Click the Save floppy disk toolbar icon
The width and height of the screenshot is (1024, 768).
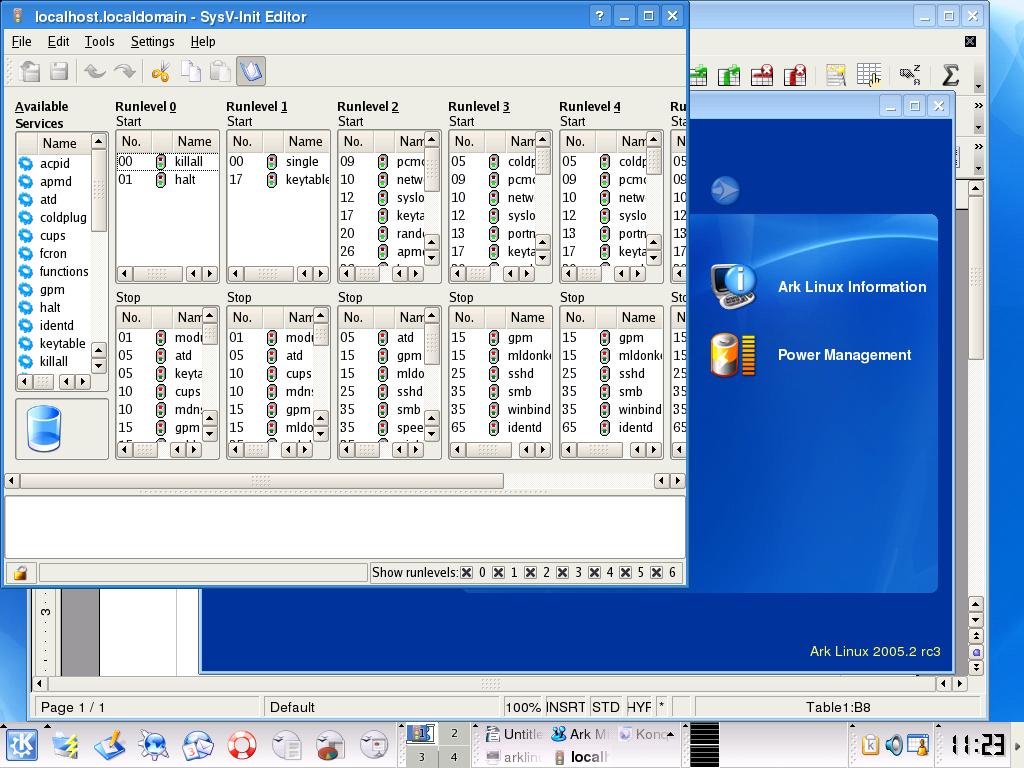tap(59, 71)
